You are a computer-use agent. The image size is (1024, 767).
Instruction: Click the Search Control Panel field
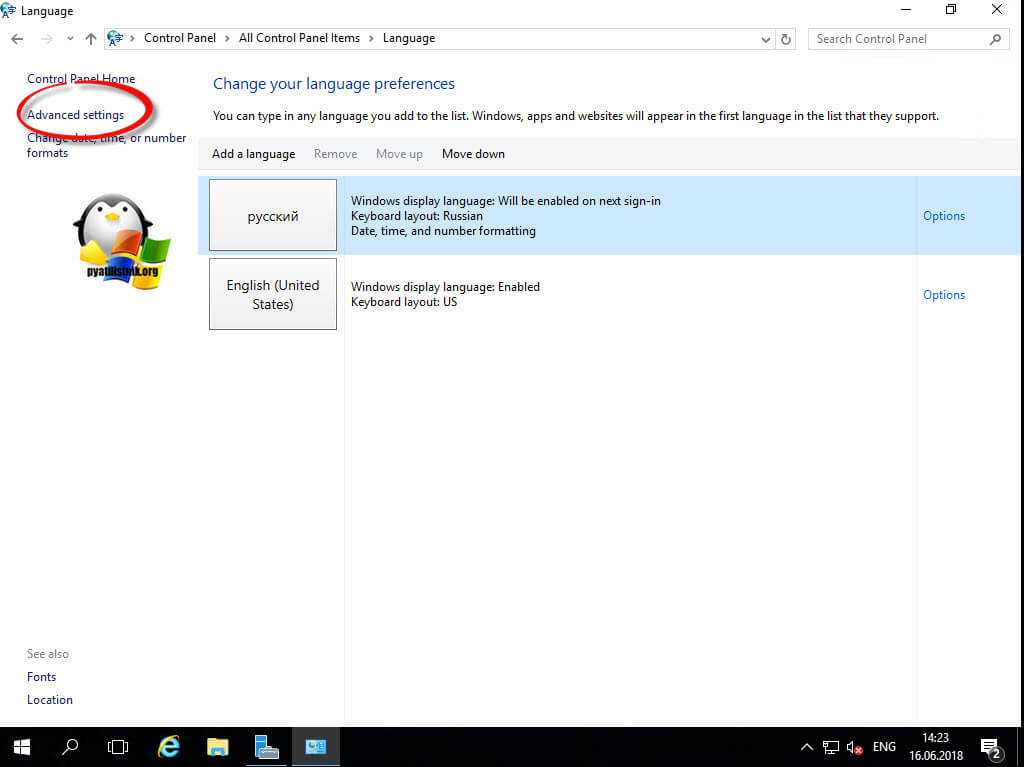click(x=898, y=39)
